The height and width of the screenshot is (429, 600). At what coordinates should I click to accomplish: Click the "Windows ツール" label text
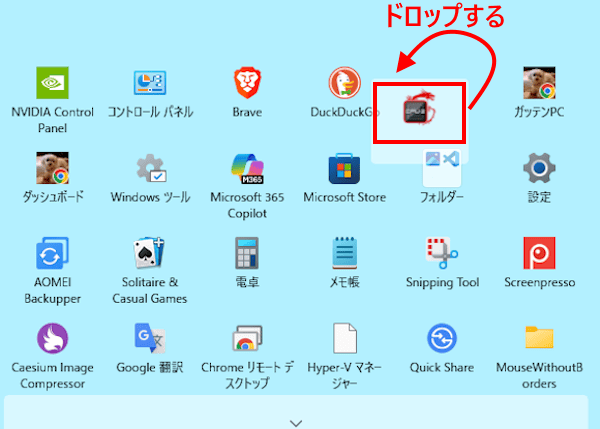point(150,197)
